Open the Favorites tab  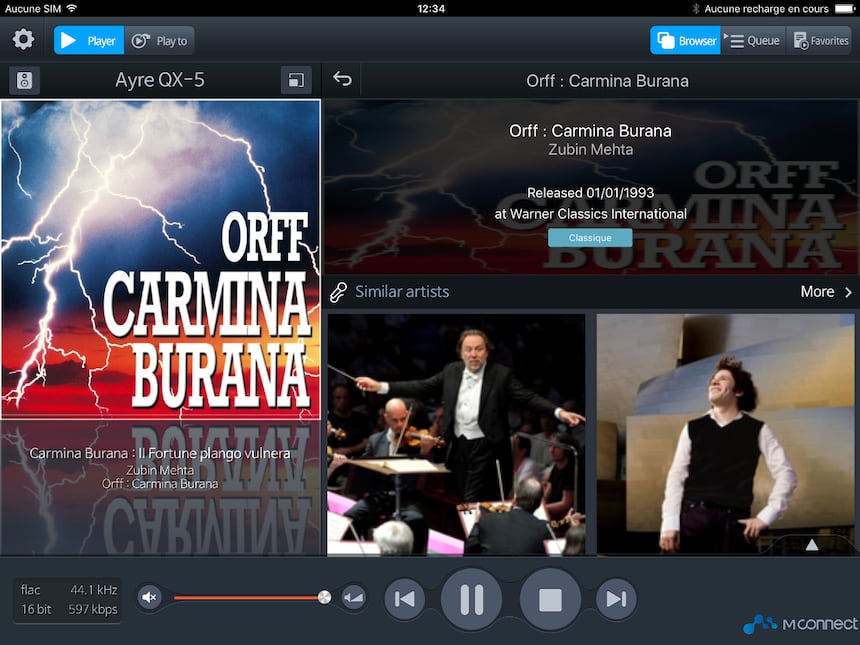click(819, 41)
